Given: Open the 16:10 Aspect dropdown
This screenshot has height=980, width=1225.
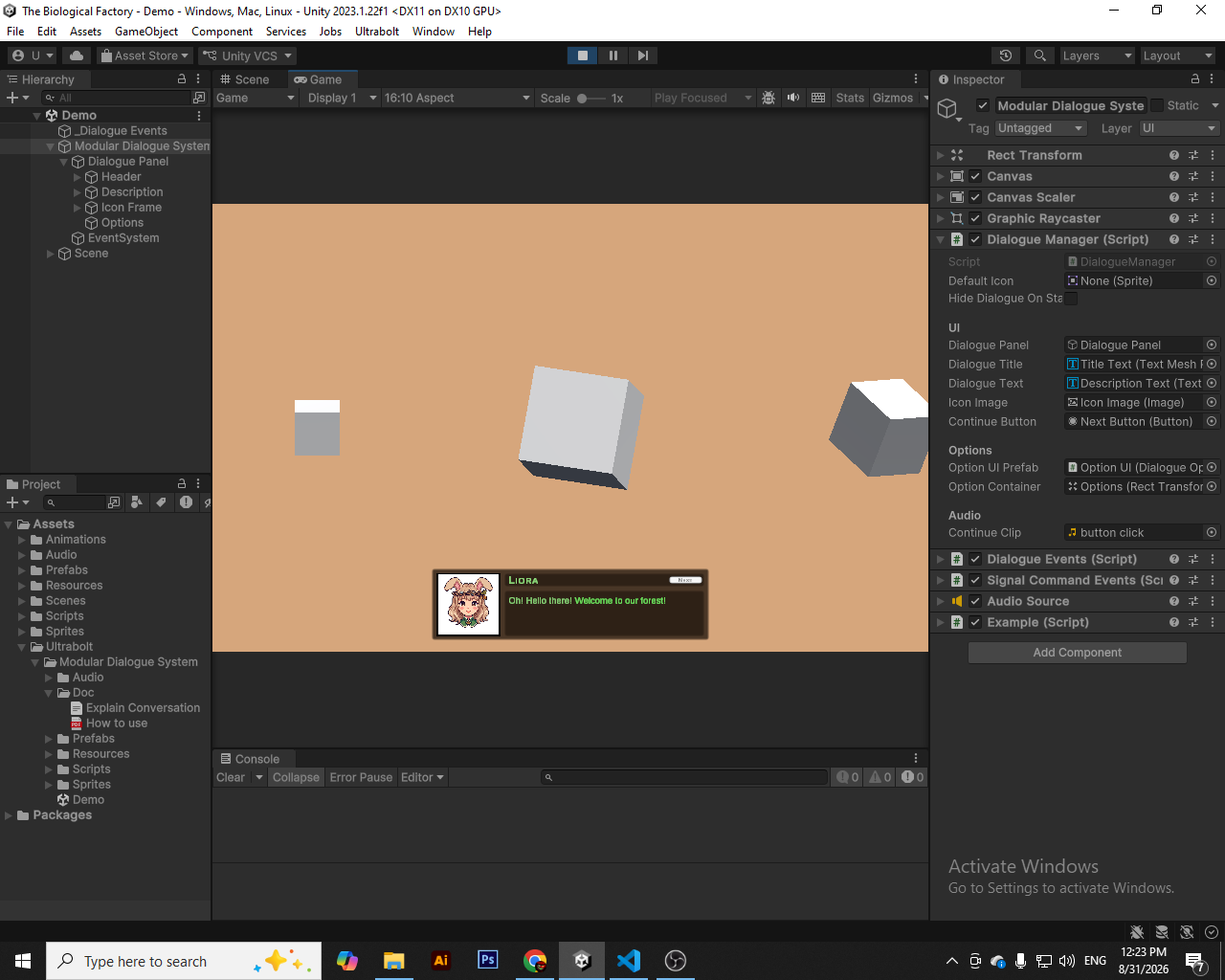Looking at the screenshot, I should pyautogui.click(x=457, y=98).
